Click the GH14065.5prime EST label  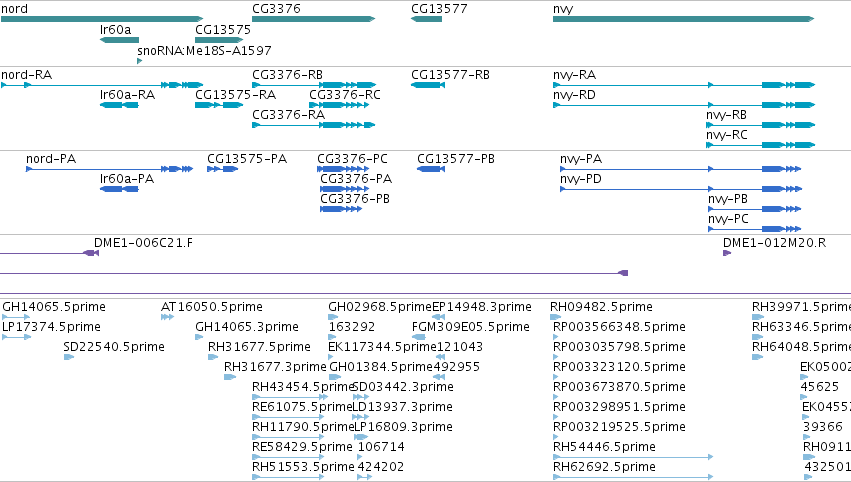(x=54, y=307)
